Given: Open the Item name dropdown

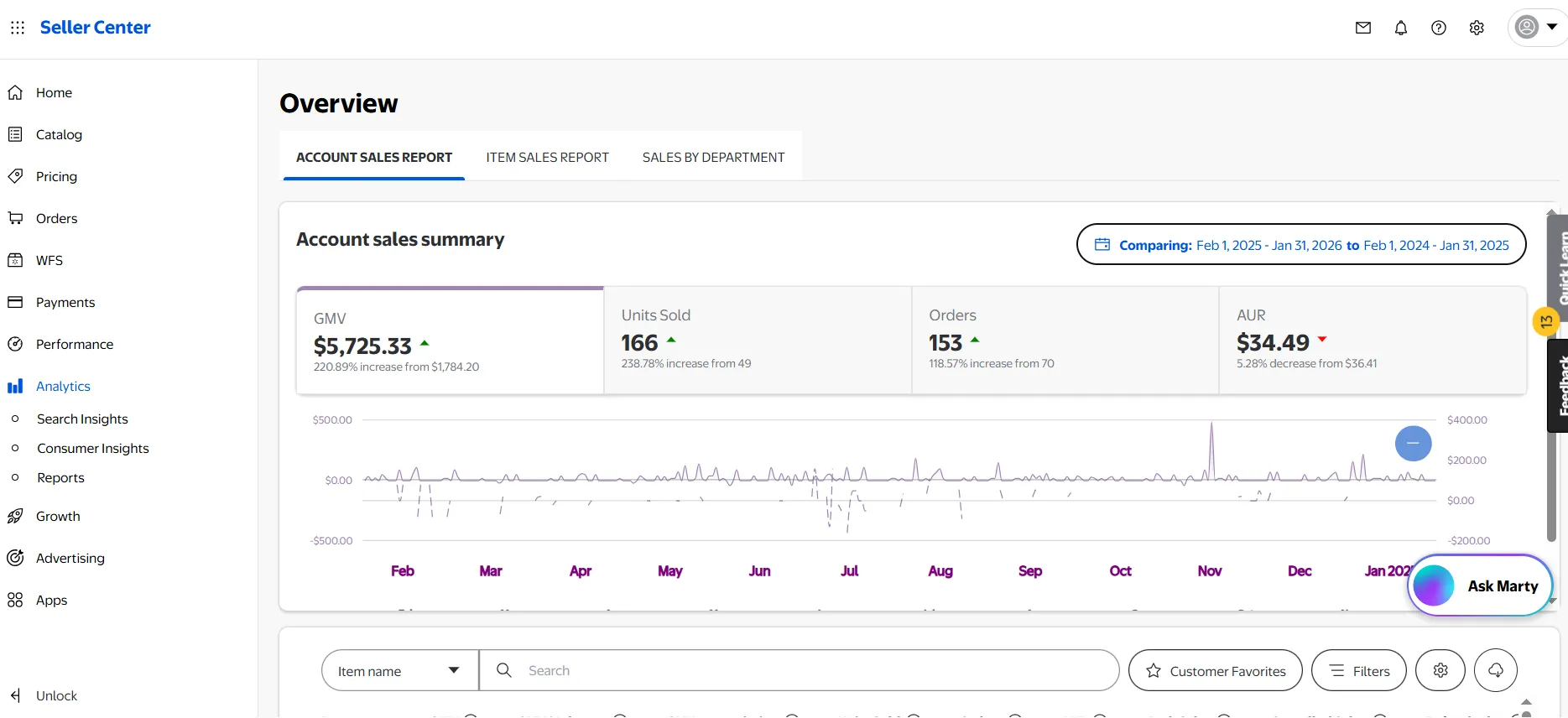Looking at the screenshot, I should click(400, 670).
